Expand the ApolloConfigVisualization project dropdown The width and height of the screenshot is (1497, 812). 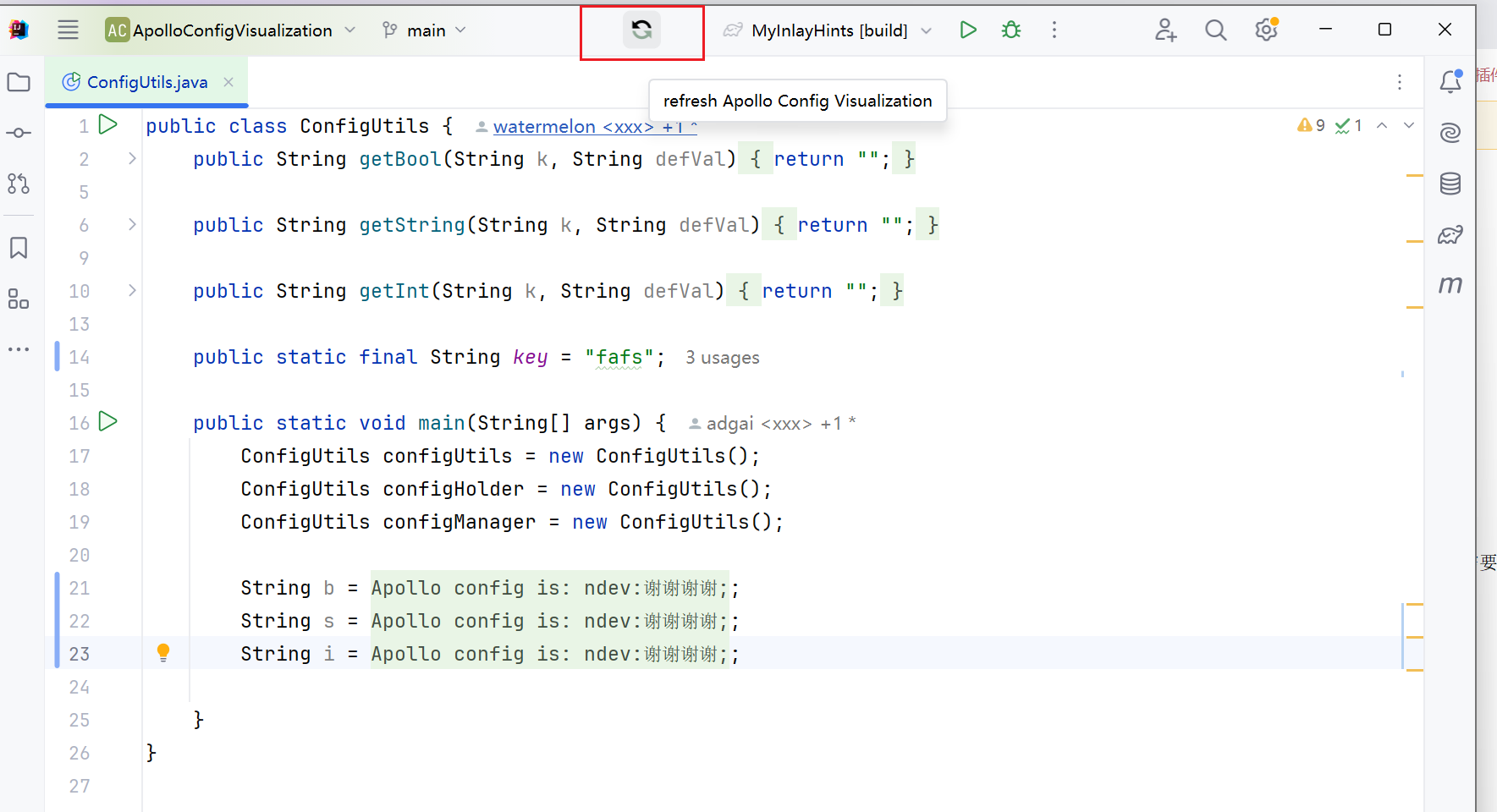[x=230, y=30]
